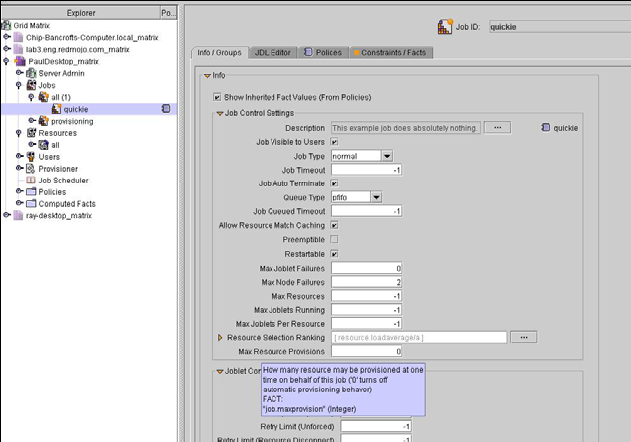Collapse the Info section
Screen dimensions: 631x442
pos(207,75)
